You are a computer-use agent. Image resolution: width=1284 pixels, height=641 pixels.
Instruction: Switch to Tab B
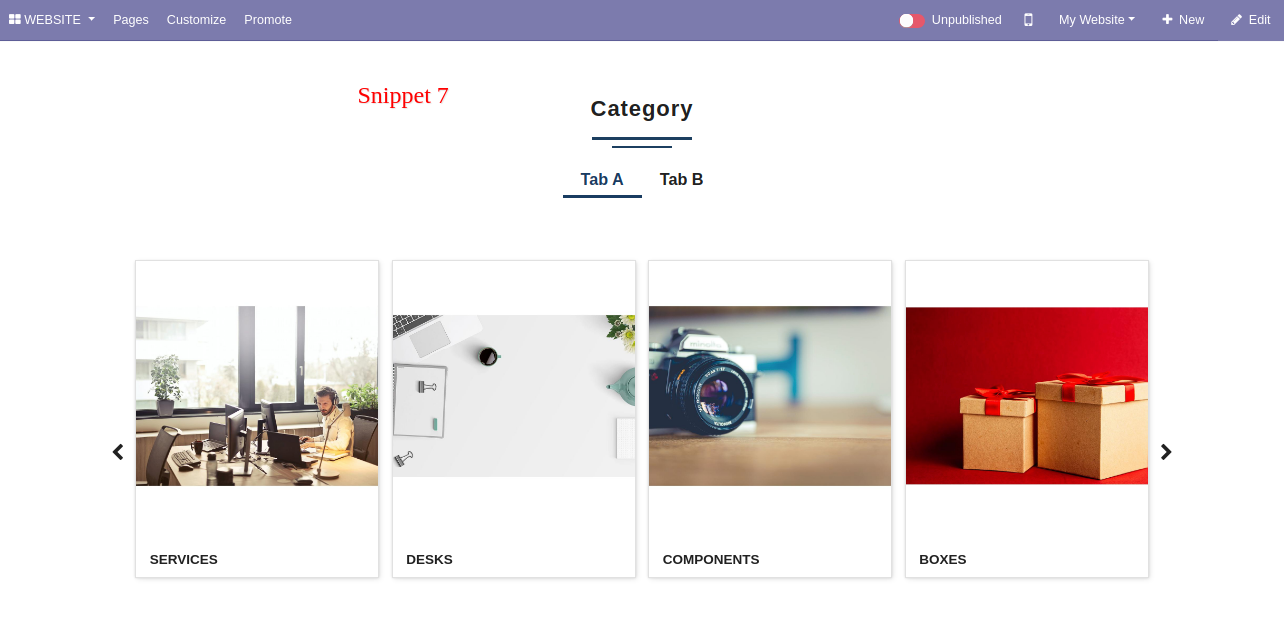682,180
